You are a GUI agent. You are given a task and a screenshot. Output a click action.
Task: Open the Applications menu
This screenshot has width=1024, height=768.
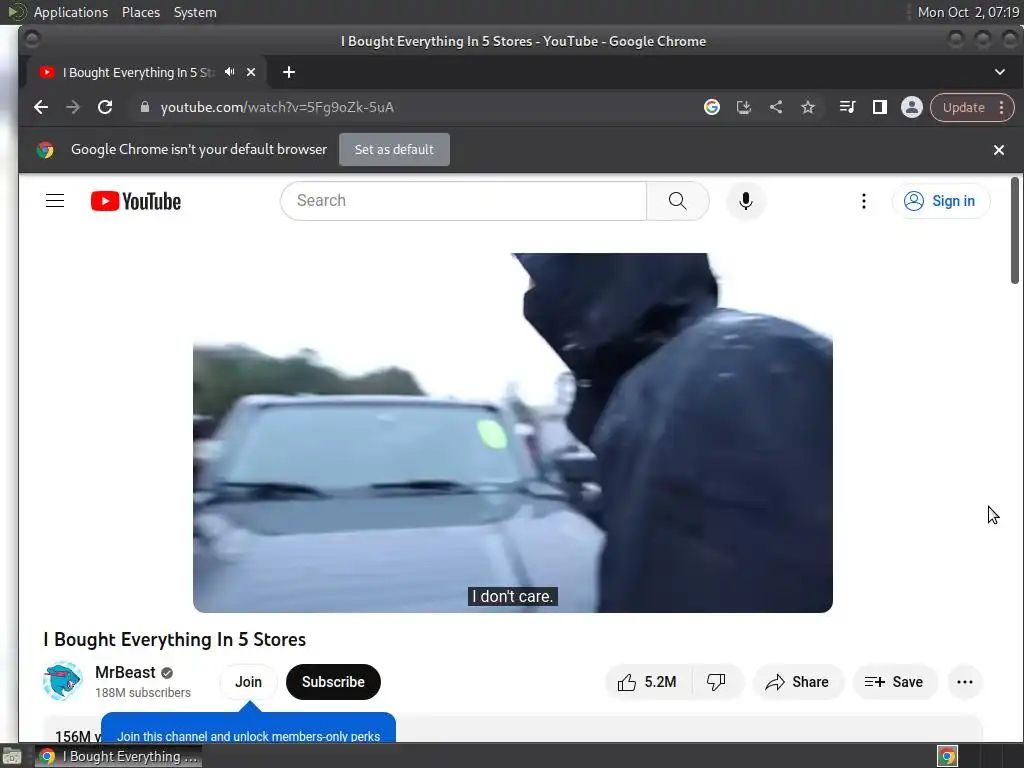tap(71, 12)
